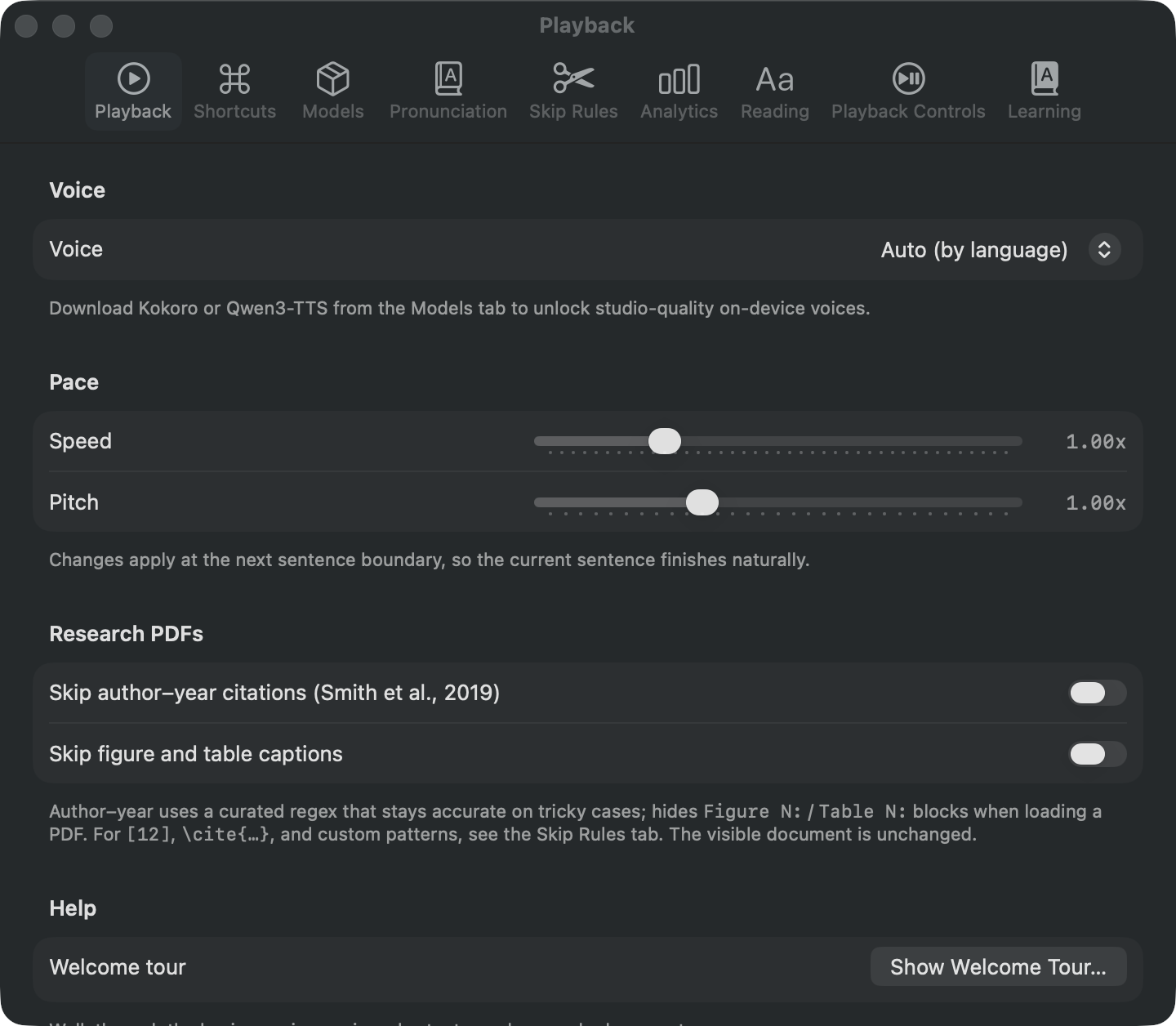Open the Learning book icon
1176x1026 pixels.
coord(1045,79)
